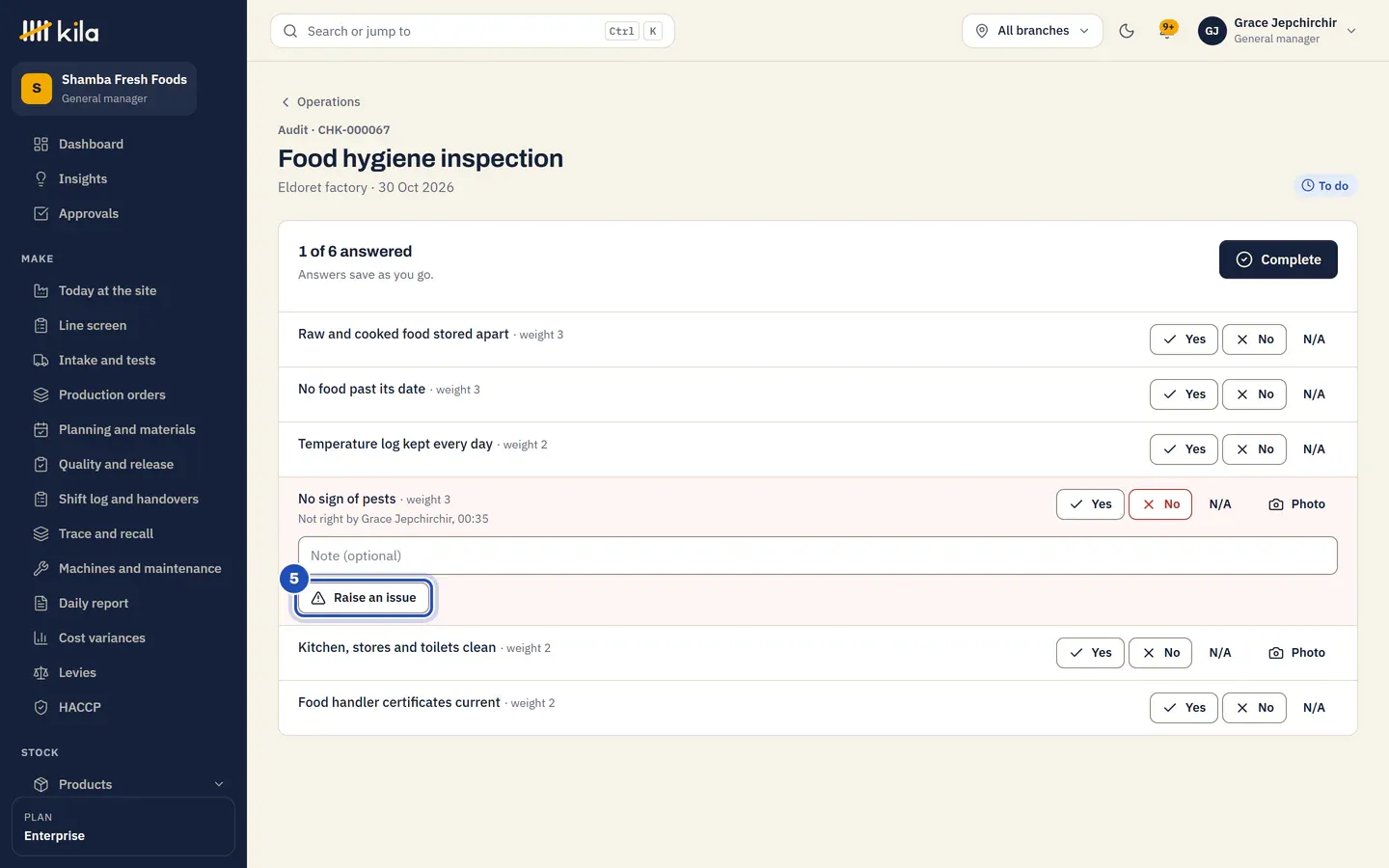Click the Insights lightbulb icon

41,179
